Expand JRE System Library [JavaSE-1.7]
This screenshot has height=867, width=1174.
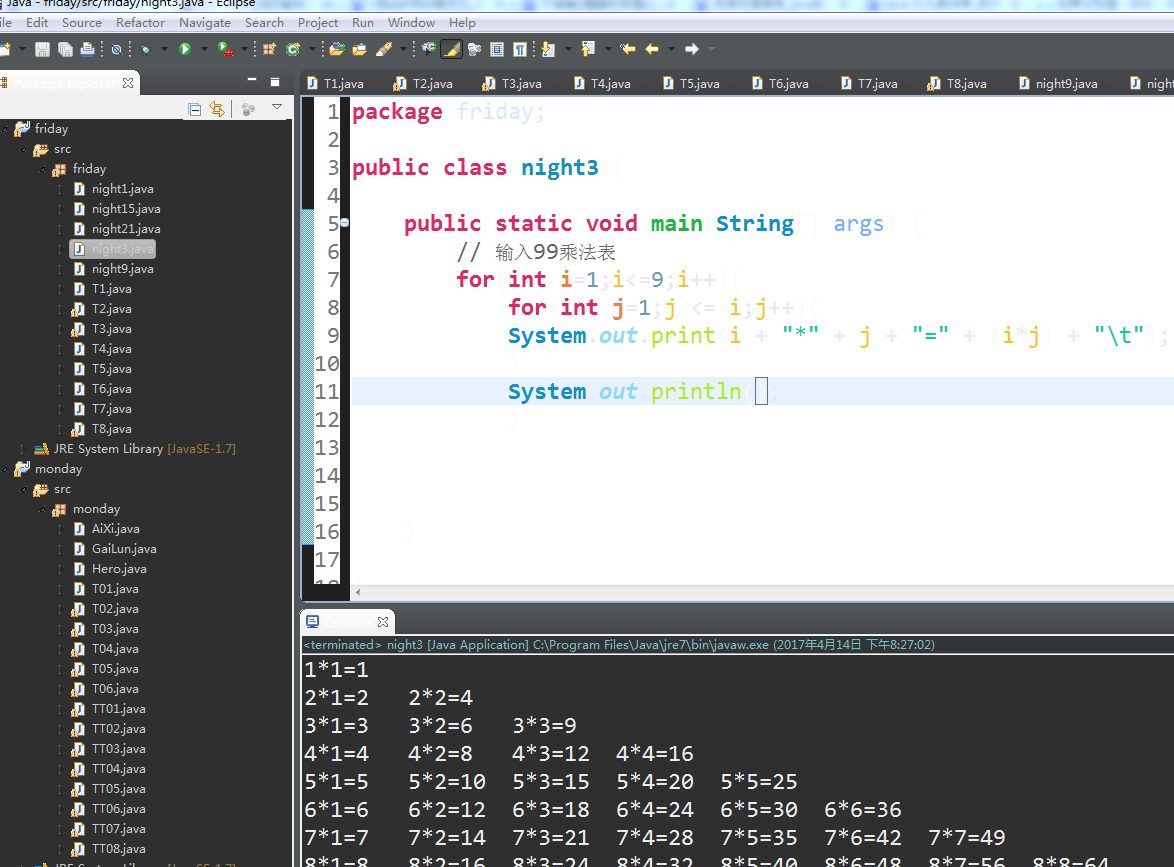pos(23,449)
